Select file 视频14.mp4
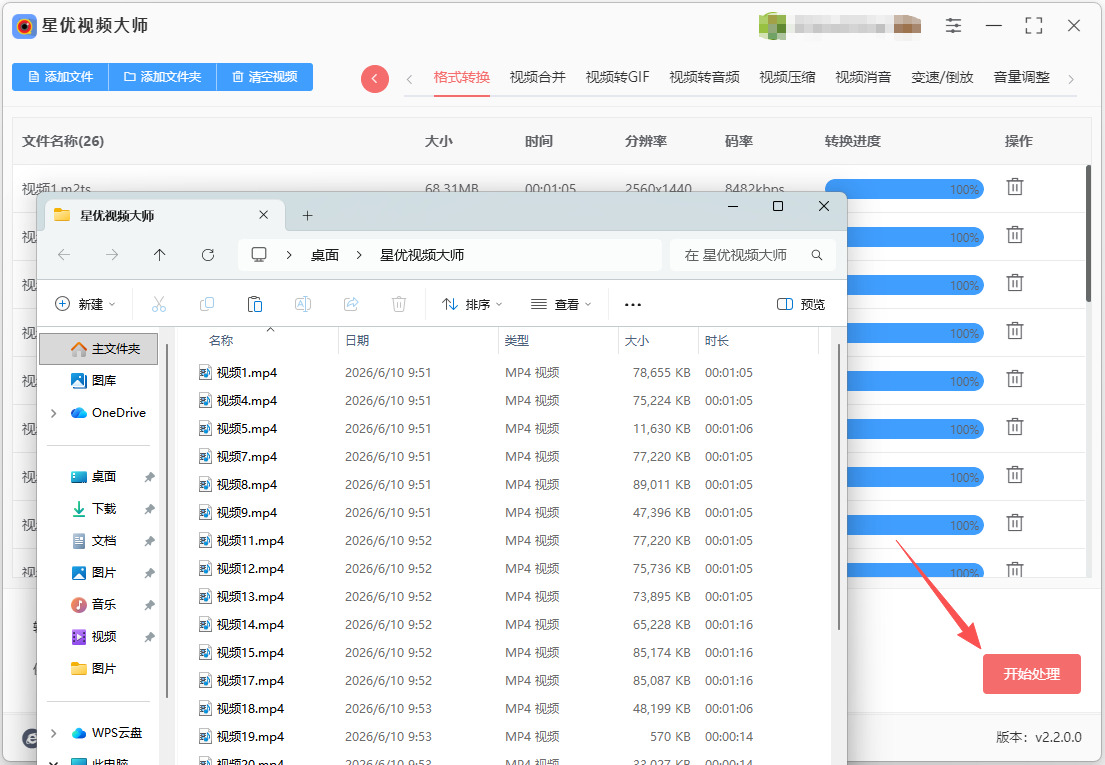 click(x=250, y=625)
